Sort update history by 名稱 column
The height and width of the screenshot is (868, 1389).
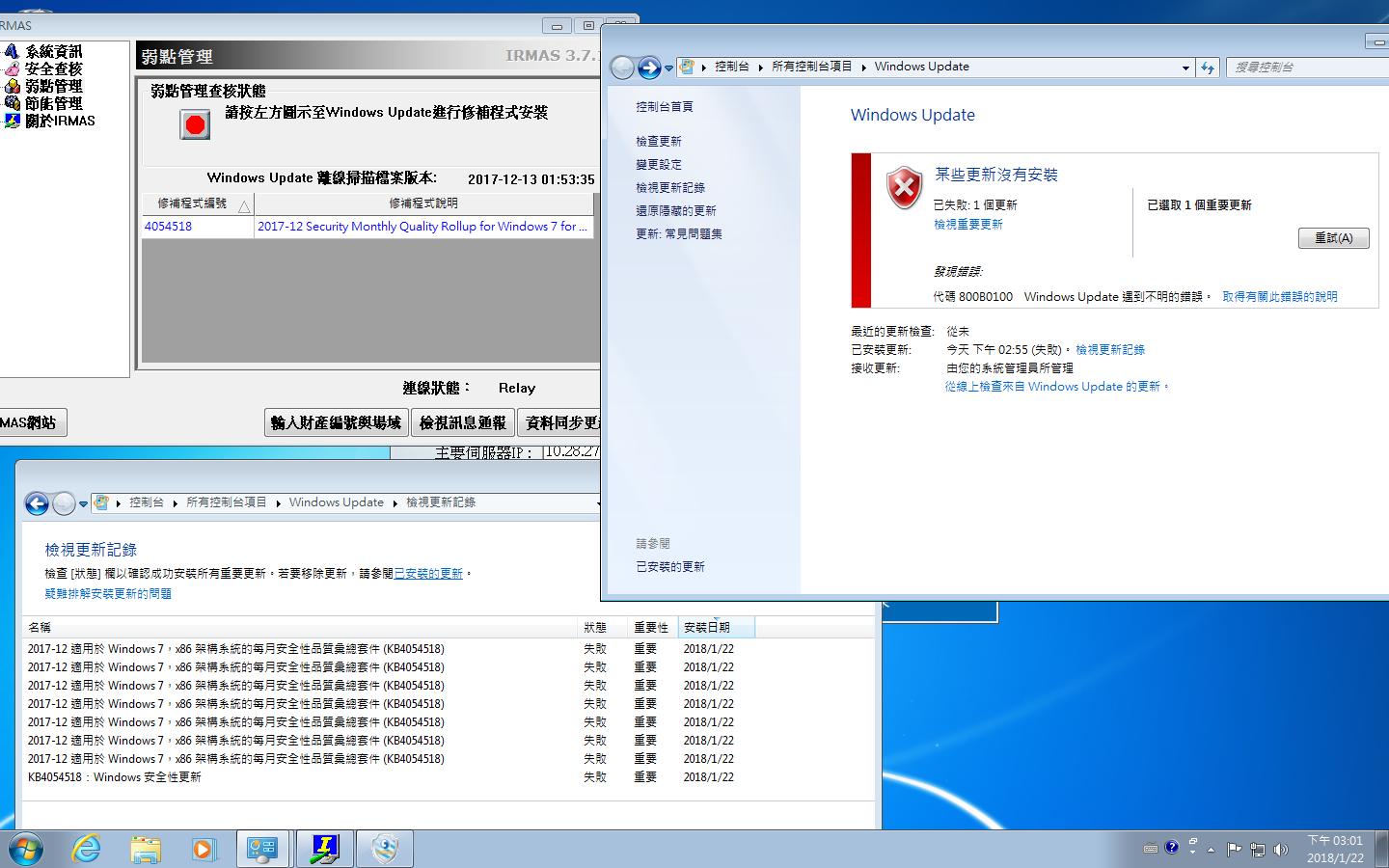(x=300, y=628)
